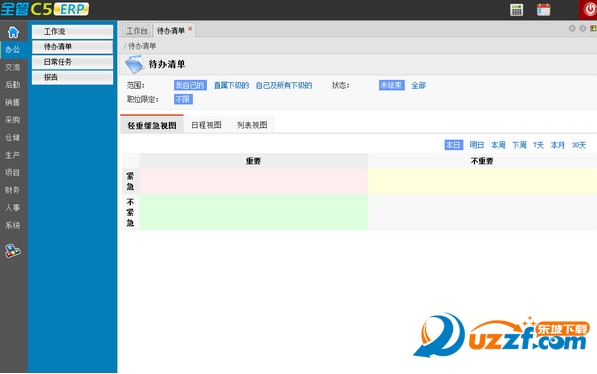Set status filter to 全部
The width and height of the screenshot is (597, 374).
[x=418, y=85]
